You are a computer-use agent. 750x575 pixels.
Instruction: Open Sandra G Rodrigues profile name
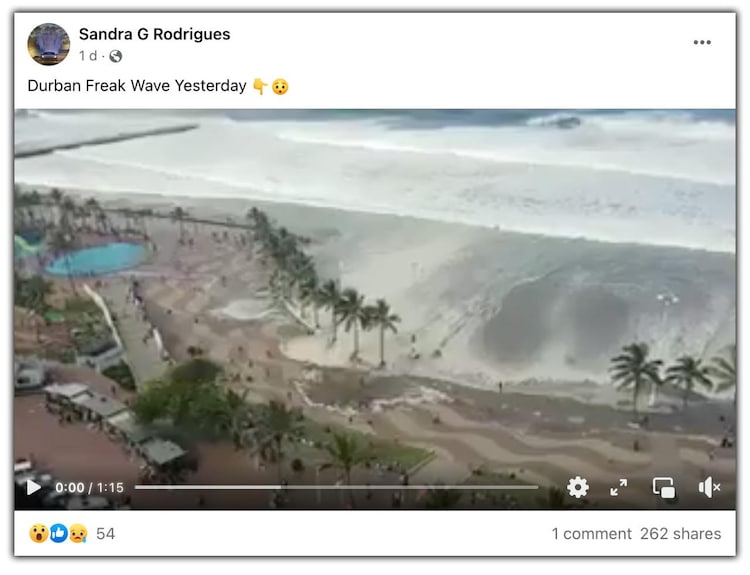click(x=154, y=34)
